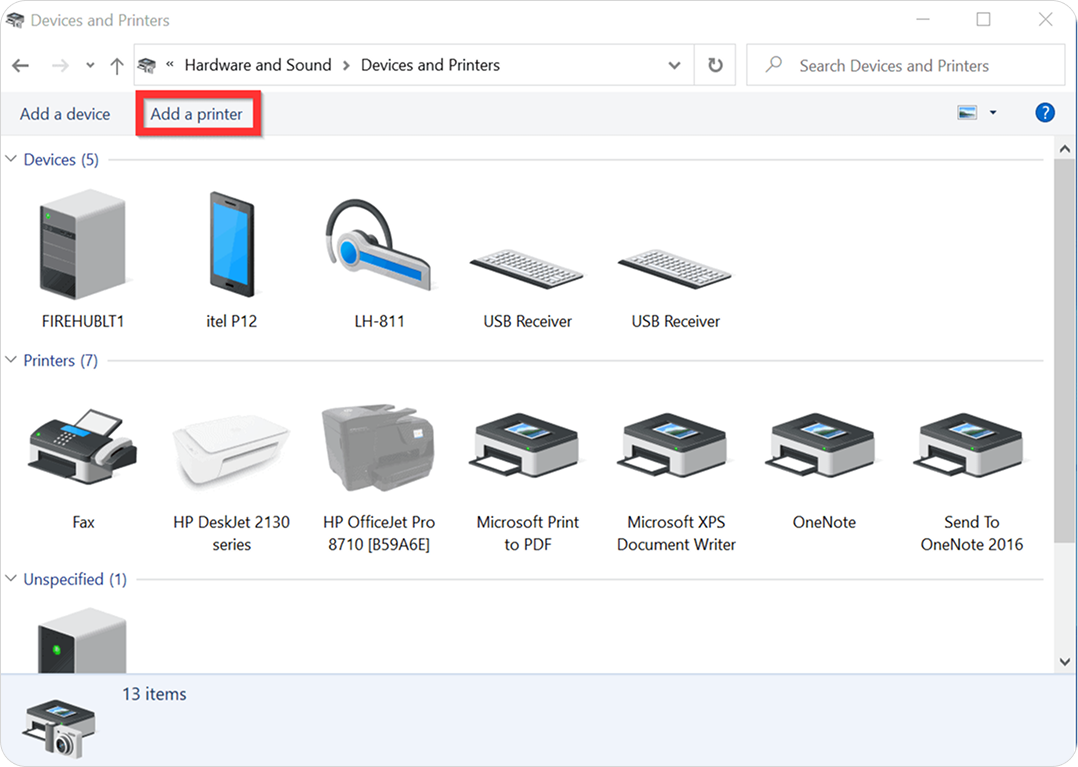Click the scrollbar up arrow
The width and height of the screenshot is (1078, 767).
[x=1065, y=148]
